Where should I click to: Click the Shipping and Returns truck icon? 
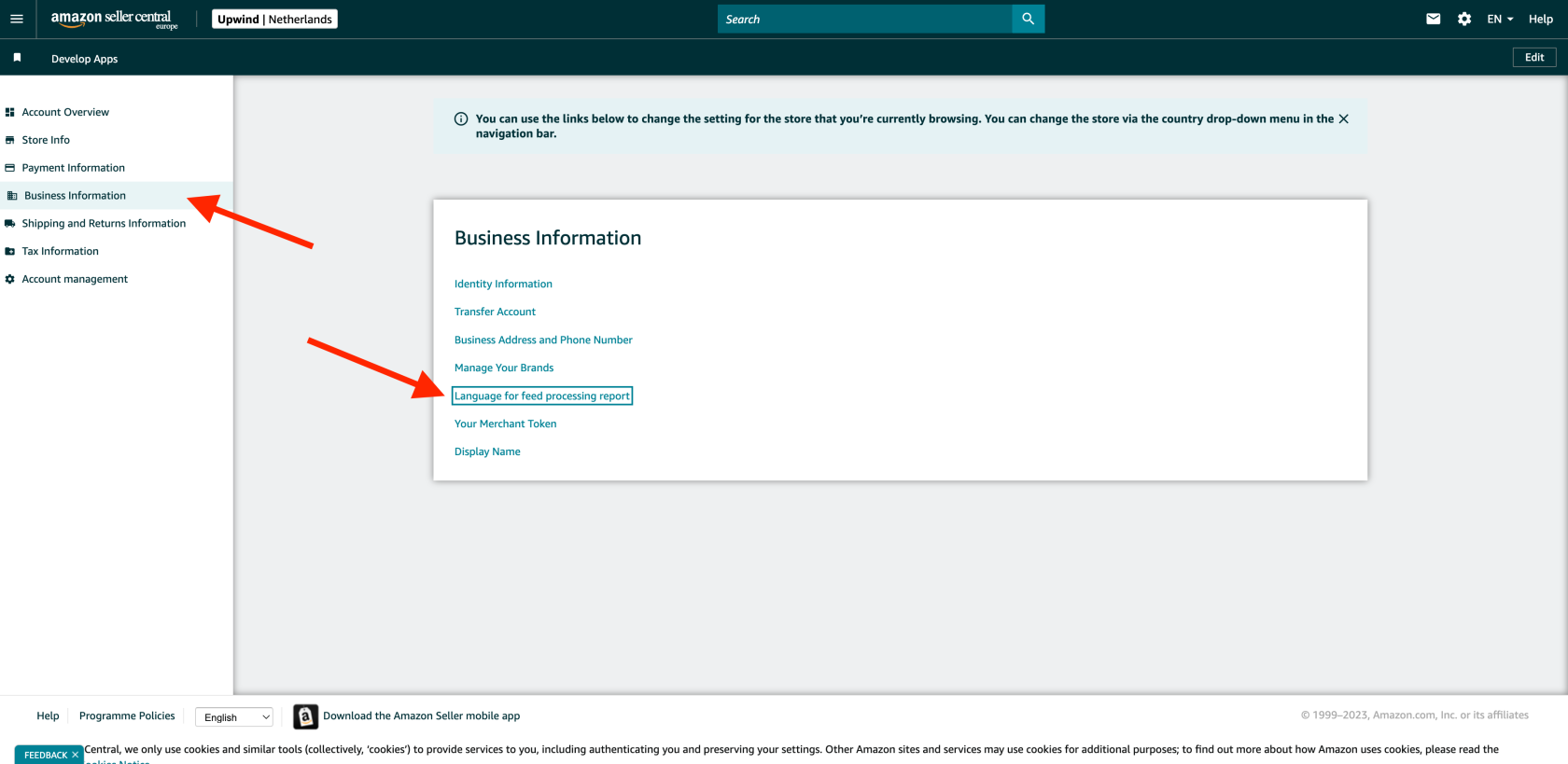(x=10, y=224)
